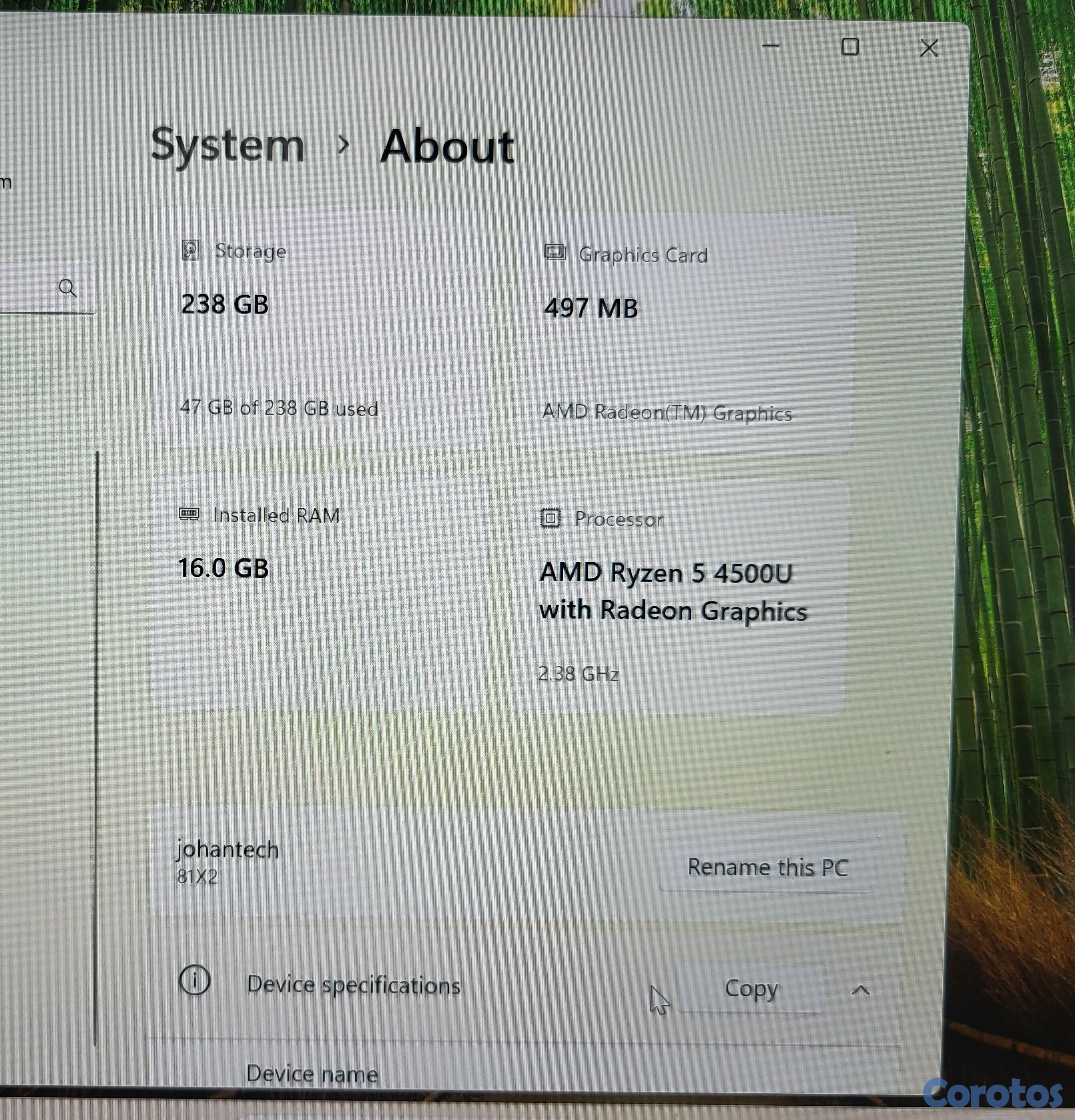Click the Storage disk icon
The image size is (1075, 1120).
pos(190,250)
